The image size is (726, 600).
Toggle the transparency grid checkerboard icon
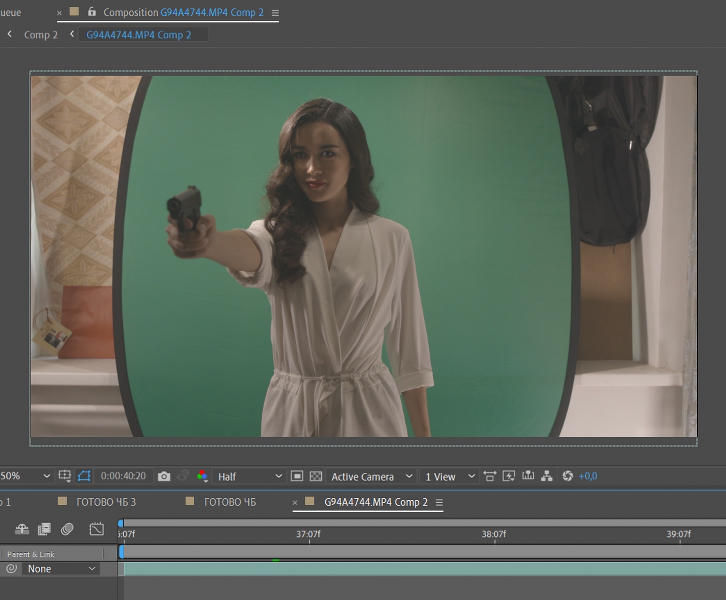(x=316, y=476)
